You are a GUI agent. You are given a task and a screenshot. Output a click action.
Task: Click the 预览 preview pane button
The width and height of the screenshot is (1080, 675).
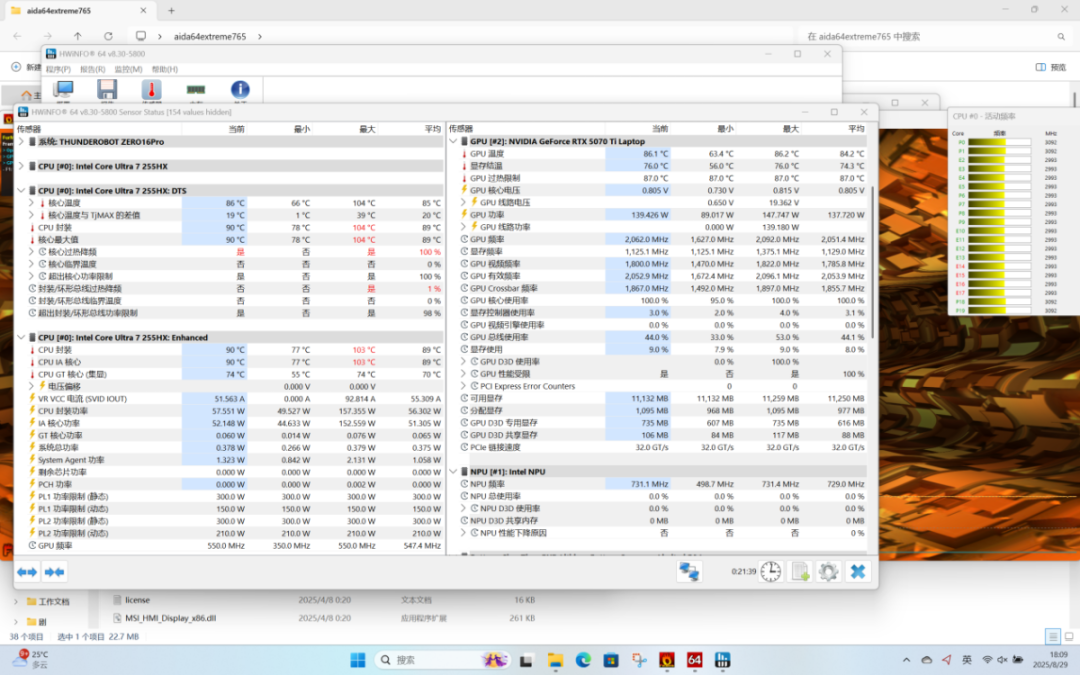click(1051, 67)
